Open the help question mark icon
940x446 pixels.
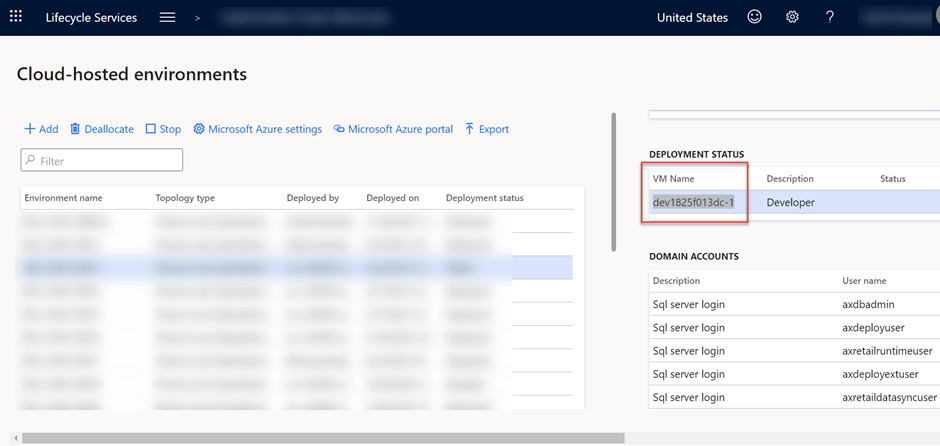pos(830,17)
